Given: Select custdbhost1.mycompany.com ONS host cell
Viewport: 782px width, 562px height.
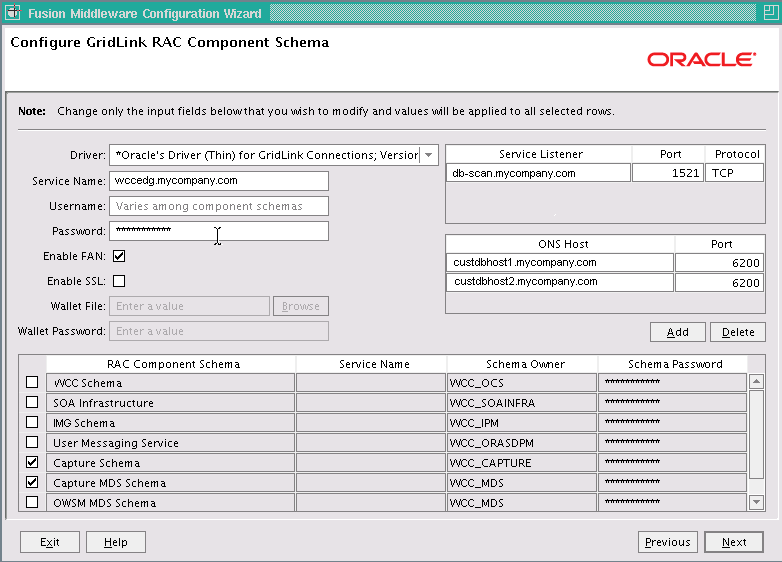Looking at the screenshot, I should [x=560, y=262].
